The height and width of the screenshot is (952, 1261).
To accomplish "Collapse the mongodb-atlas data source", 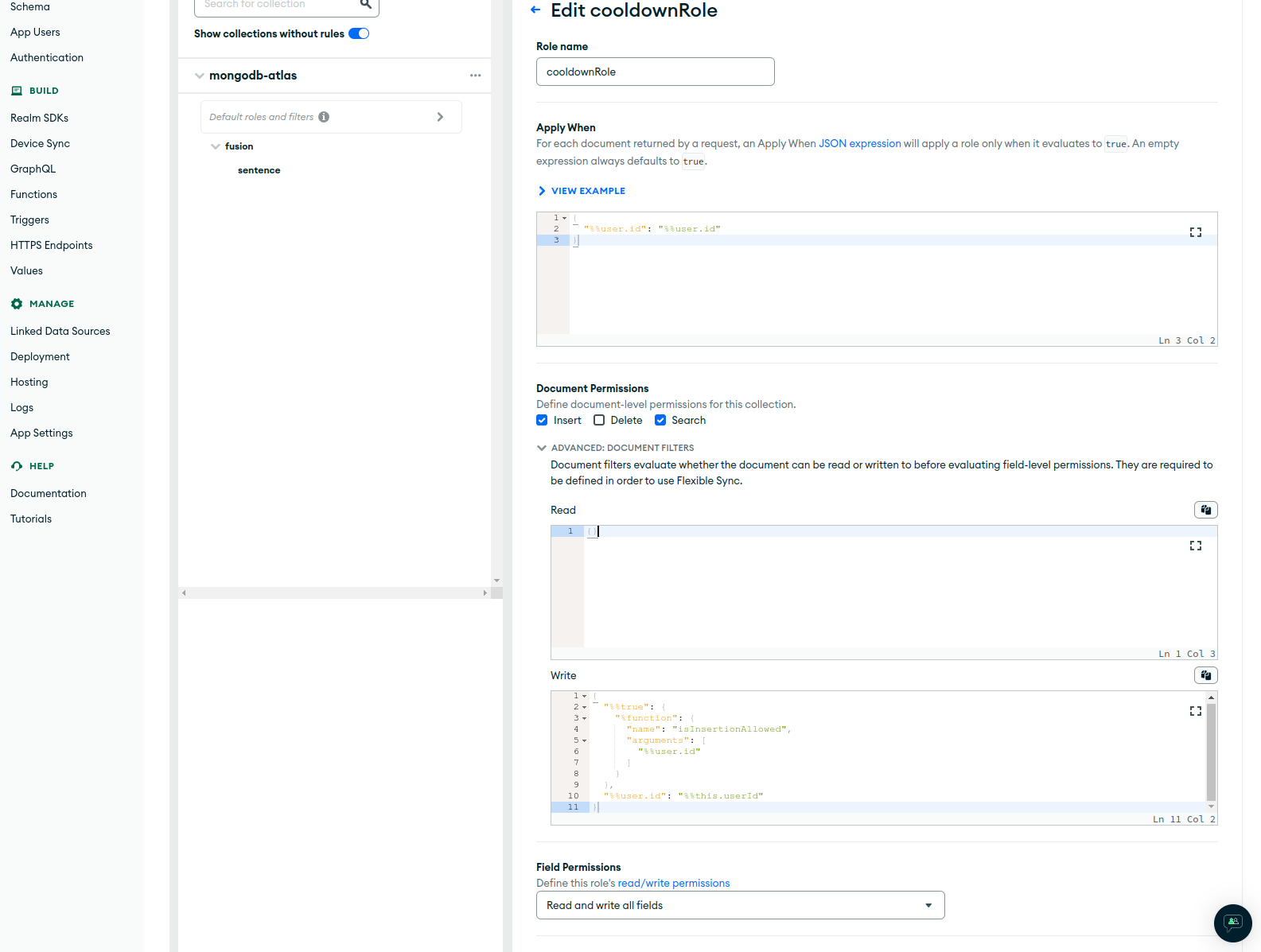I will (199, 76).
